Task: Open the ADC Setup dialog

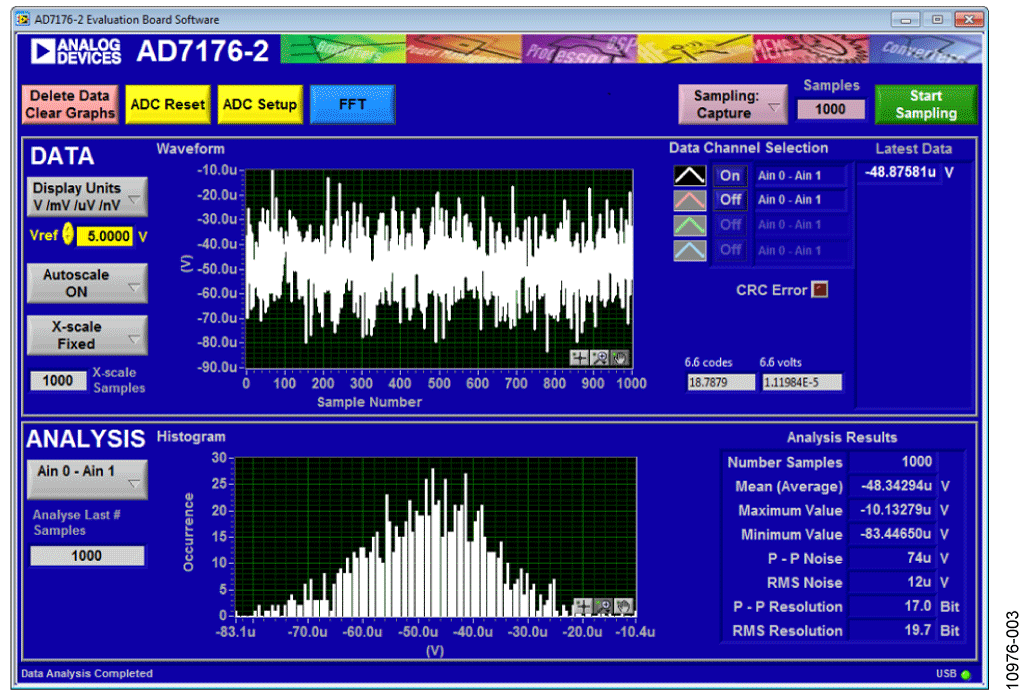Action: click(x=260, y=105)
